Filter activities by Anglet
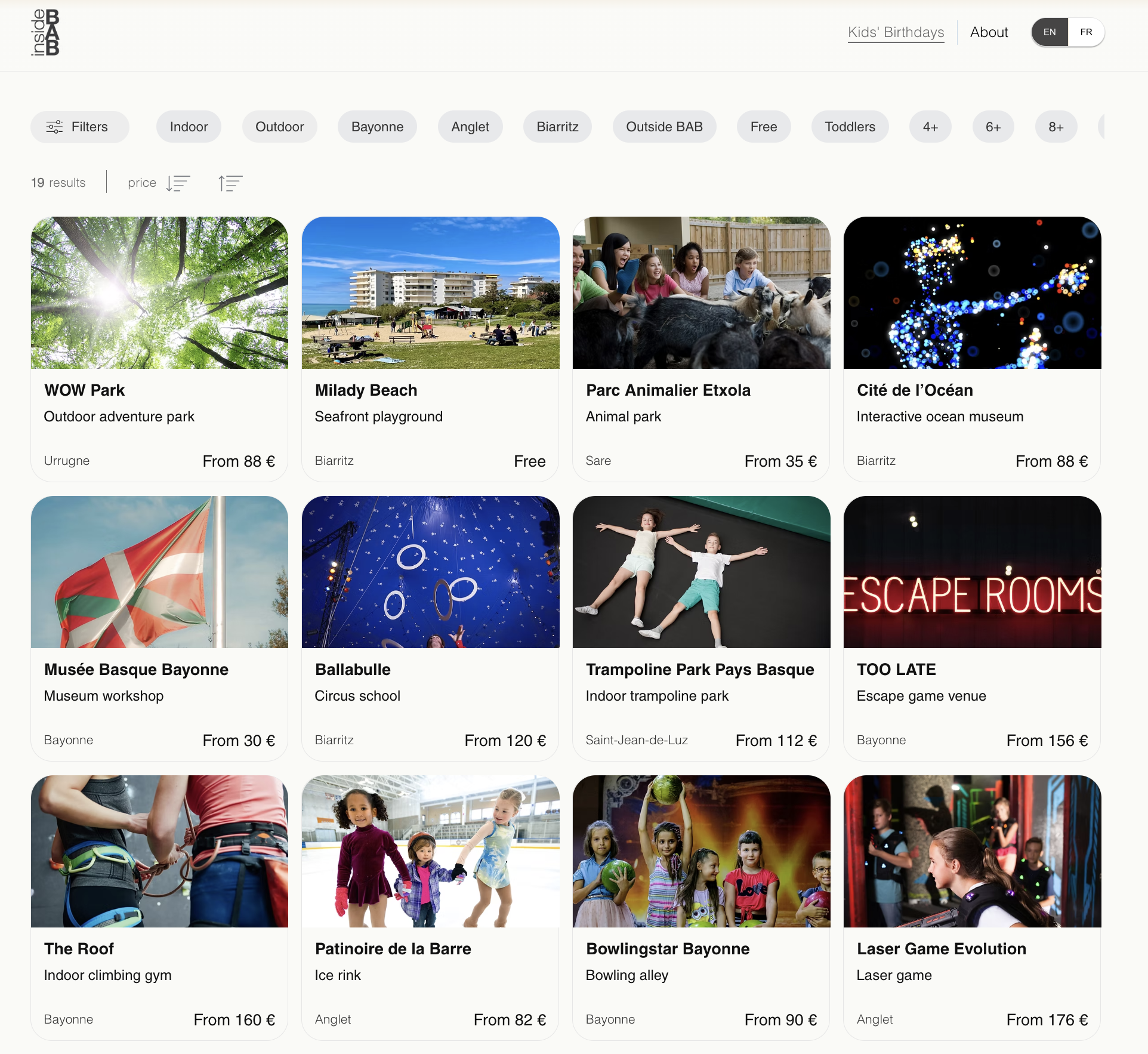This screenshot has height=1054, width=1148. point(470,127)
